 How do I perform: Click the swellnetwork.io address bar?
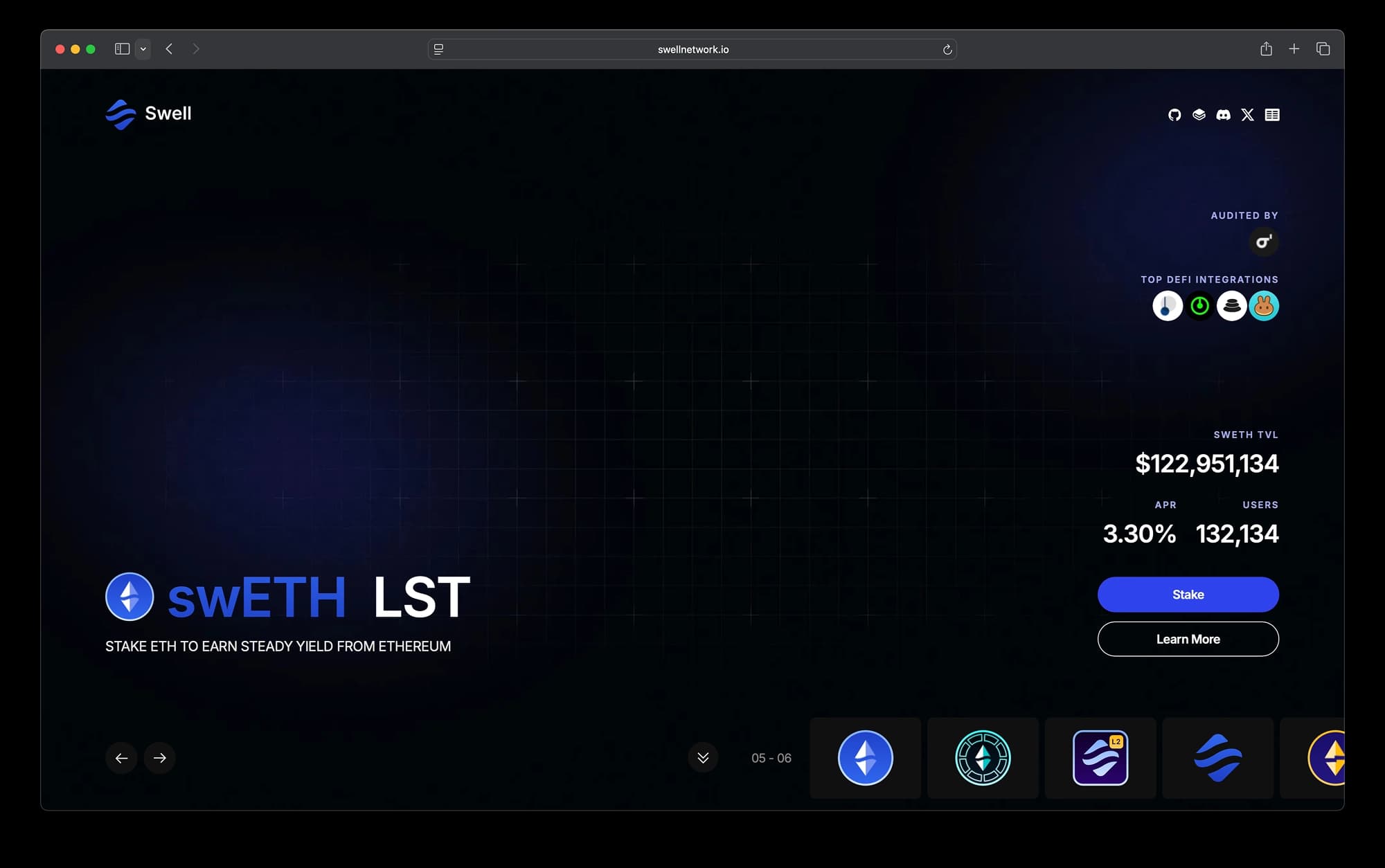[x=692, y=49]
